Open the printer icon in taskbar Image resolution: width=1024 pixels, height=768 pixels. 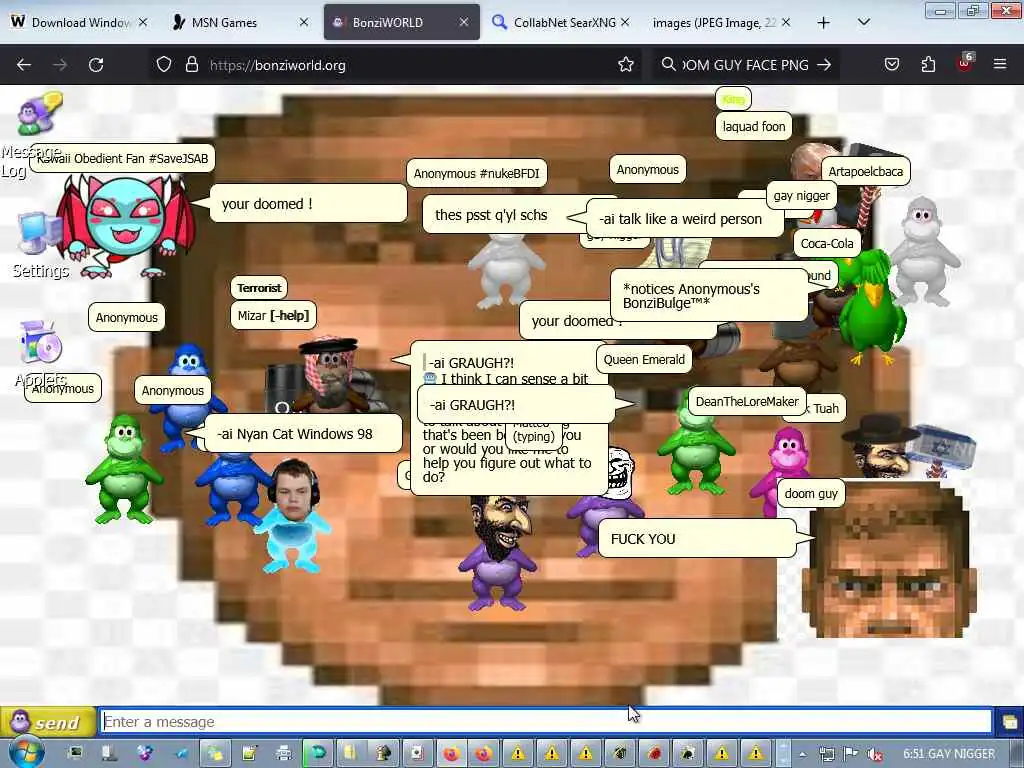point(283,754)
